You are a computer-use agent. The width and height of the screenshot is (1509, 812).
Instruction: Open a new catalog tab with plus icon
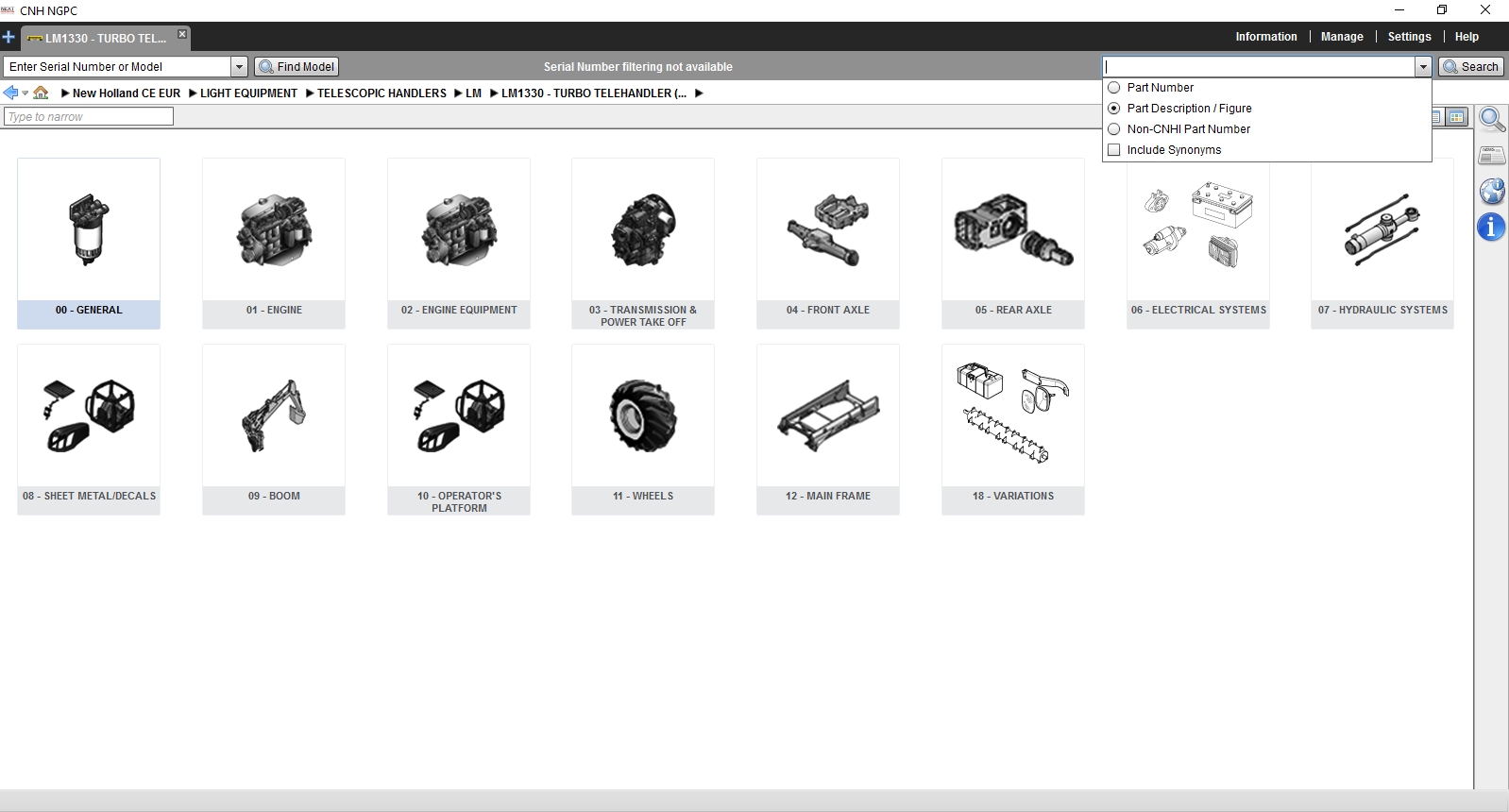click(8, 38)
